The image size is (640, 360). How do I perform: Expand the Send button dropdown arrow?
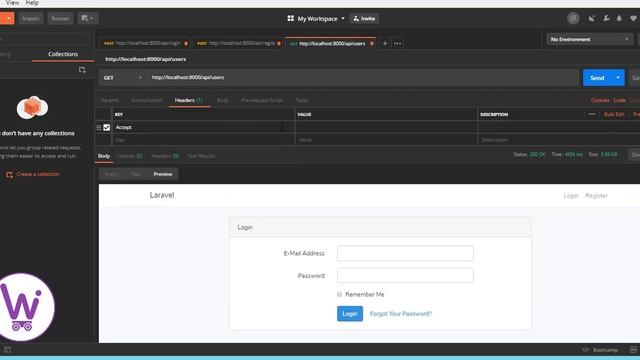click(x=618, y=78)
